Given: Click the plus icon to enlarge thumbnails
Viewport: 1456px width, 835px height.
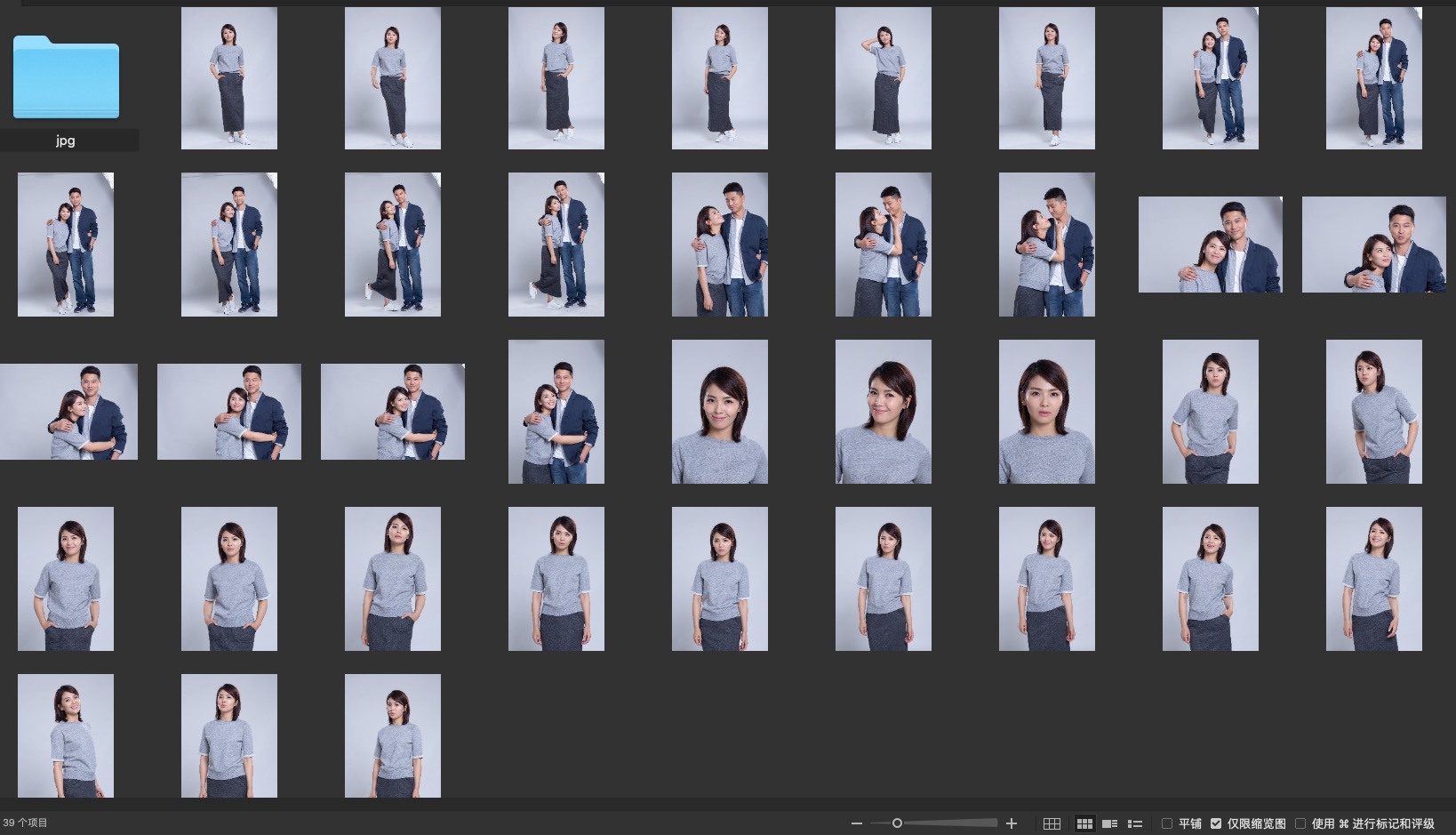Looking at the screenshot, I should coord(1011,823).
